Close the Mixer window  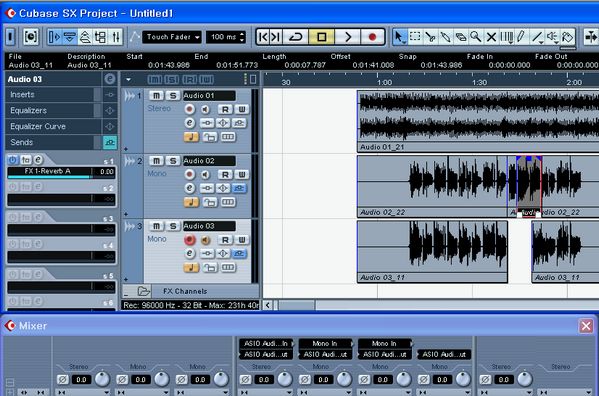click(586, 326)
